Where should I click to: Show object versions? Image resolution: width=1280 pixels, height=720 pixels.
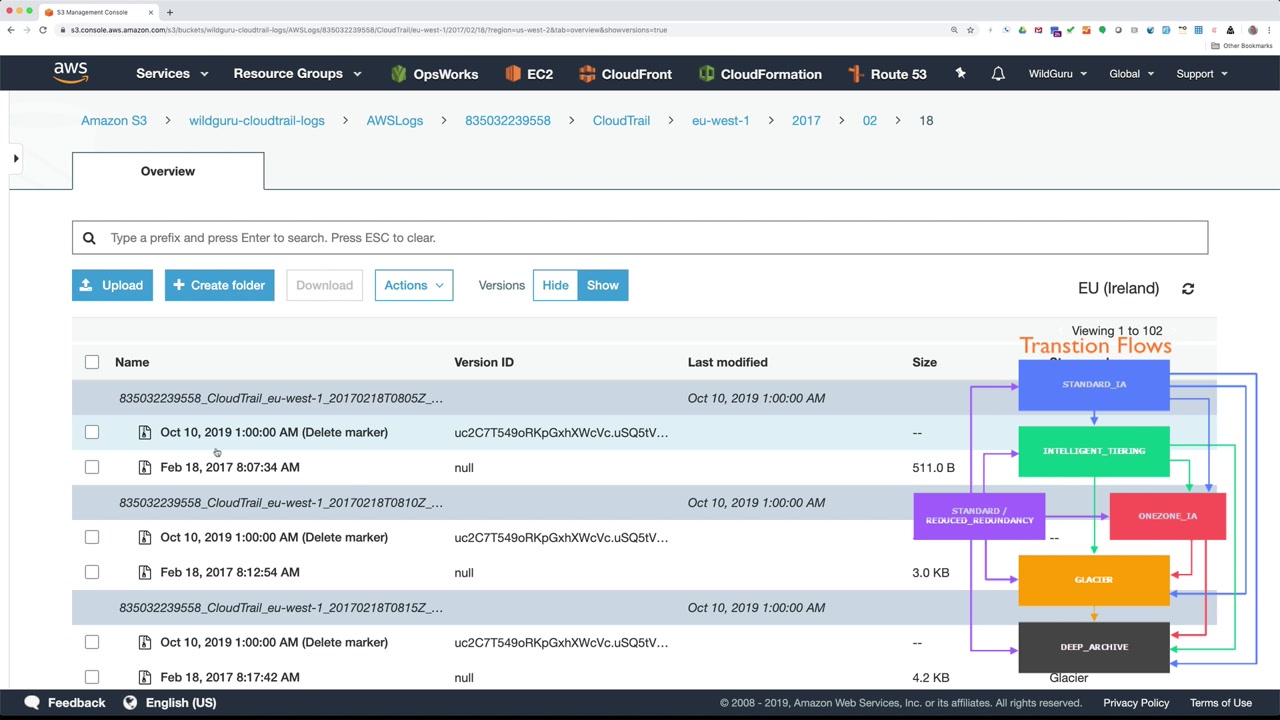click(603, 285)
